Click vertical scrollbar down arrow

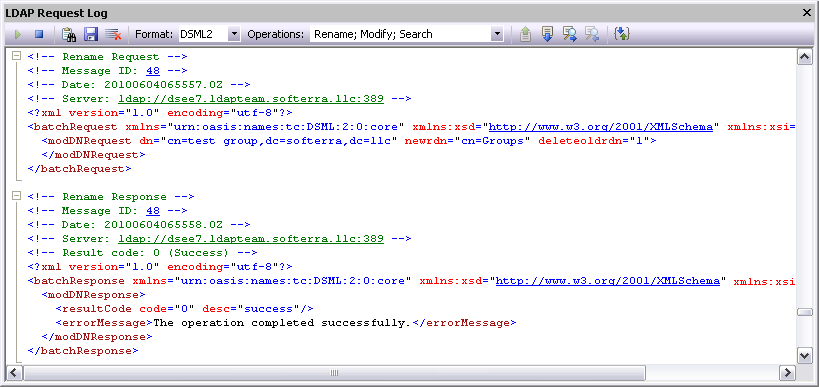tap(805, 356)
